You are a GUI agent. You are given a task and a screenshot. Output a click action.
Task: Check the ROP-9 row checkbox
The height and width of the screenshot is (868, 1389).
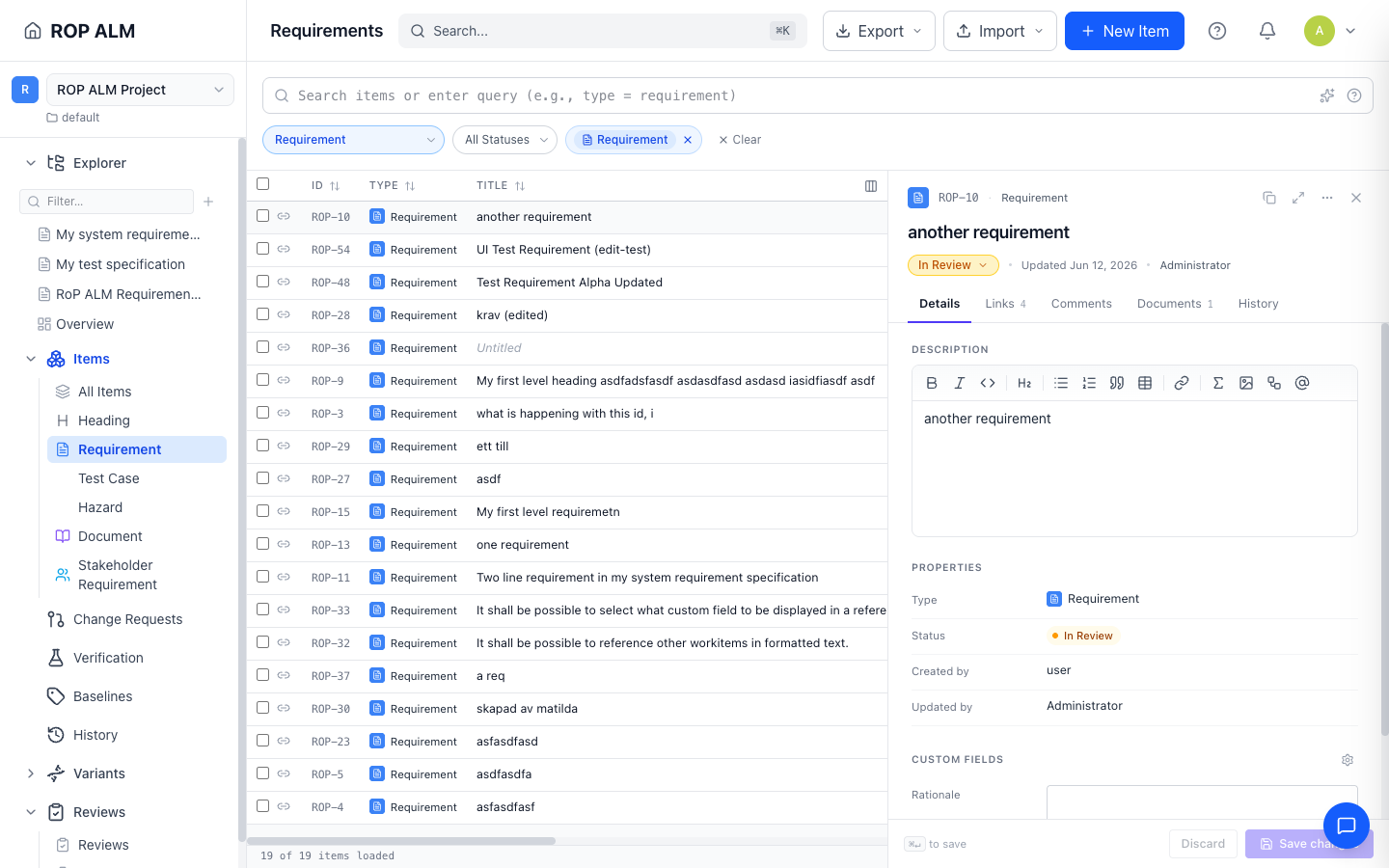click(262, 380)
